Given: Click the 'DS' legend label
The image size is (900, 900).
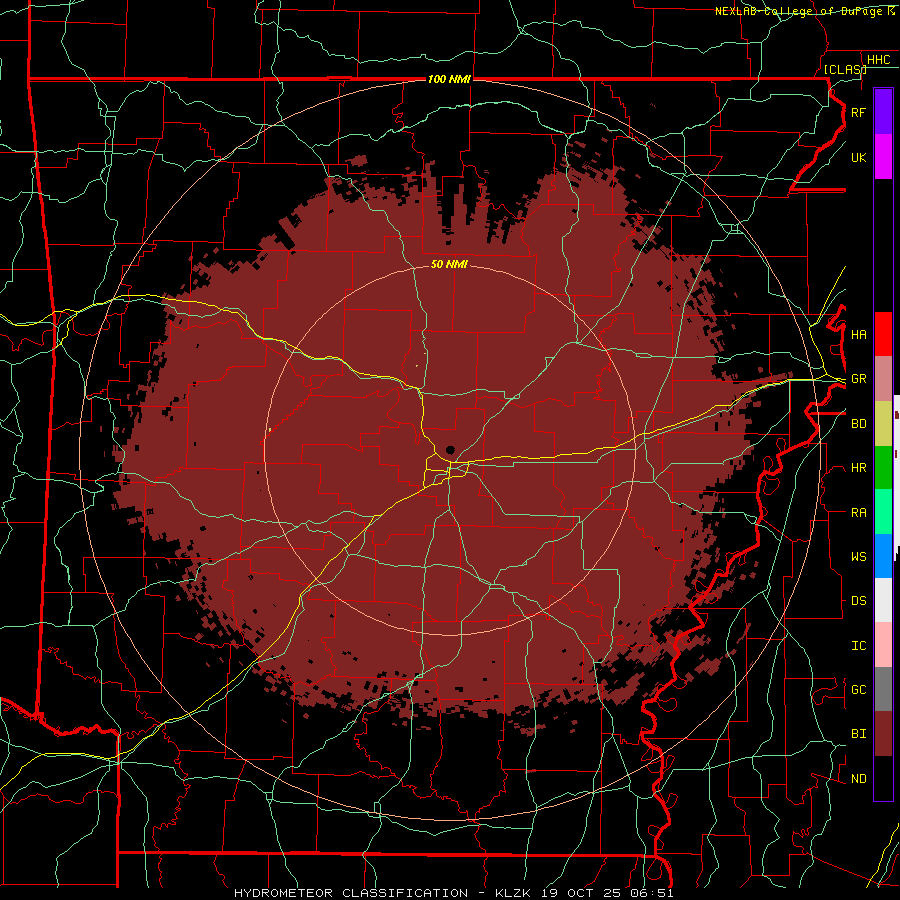Looking at the screenshot, I should click(858, 601).
